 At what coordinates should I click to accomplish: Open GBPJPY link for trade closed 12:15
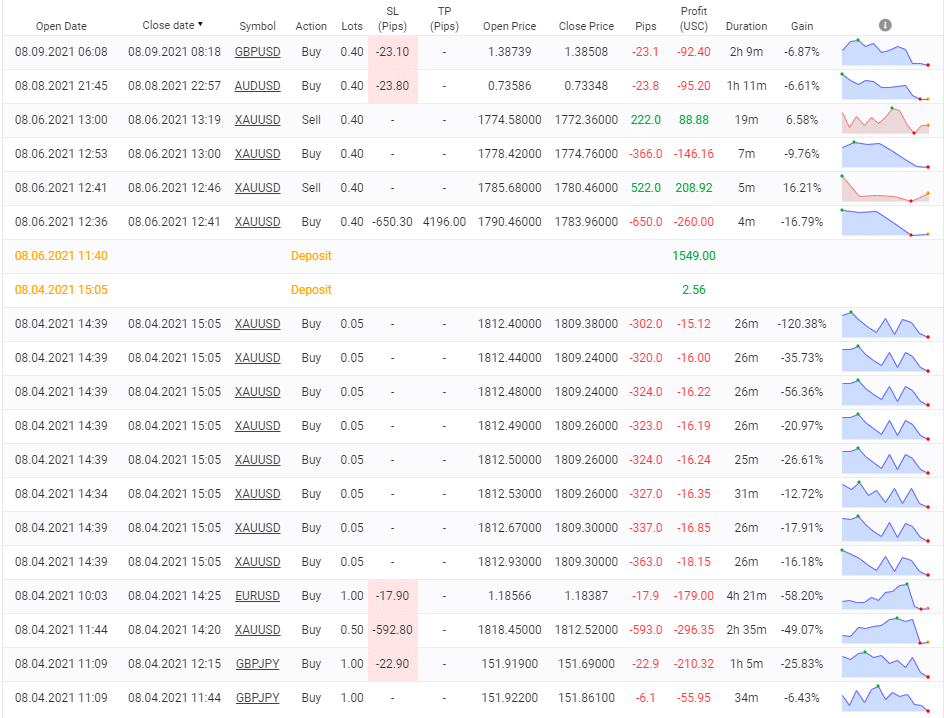coord(257,664)
